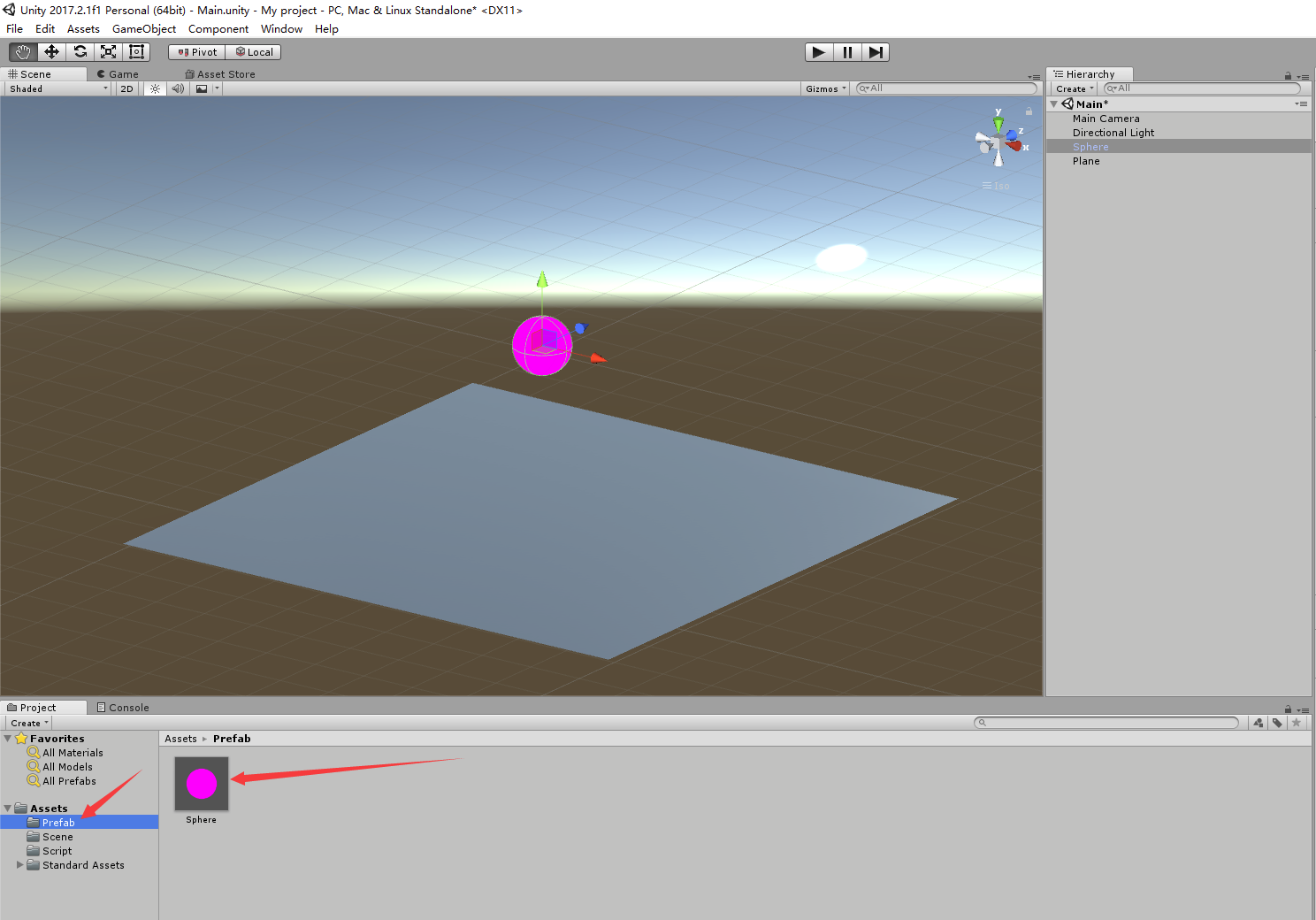
Task: Toggle scene lighting in the Scene view
Action: (154, 88)
